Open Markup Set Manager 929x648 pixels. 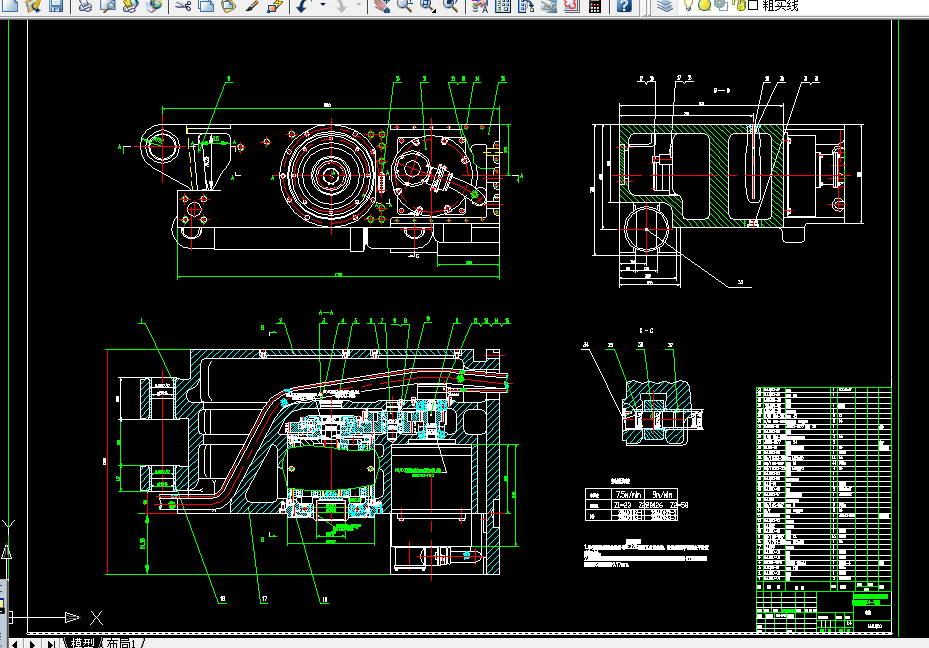[x=571, y=6]
